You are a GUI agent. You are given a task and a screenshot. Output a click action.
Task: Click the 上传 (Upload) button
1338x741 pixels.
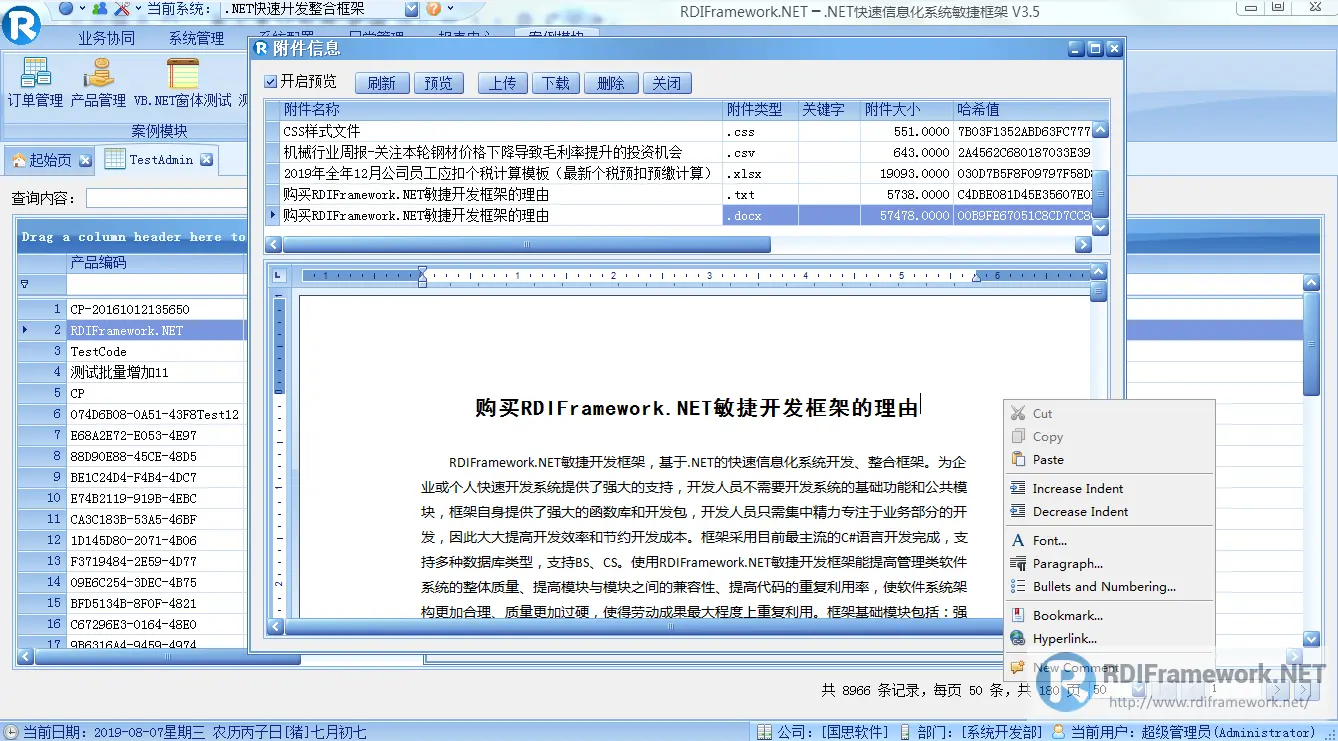coord(502,83)
